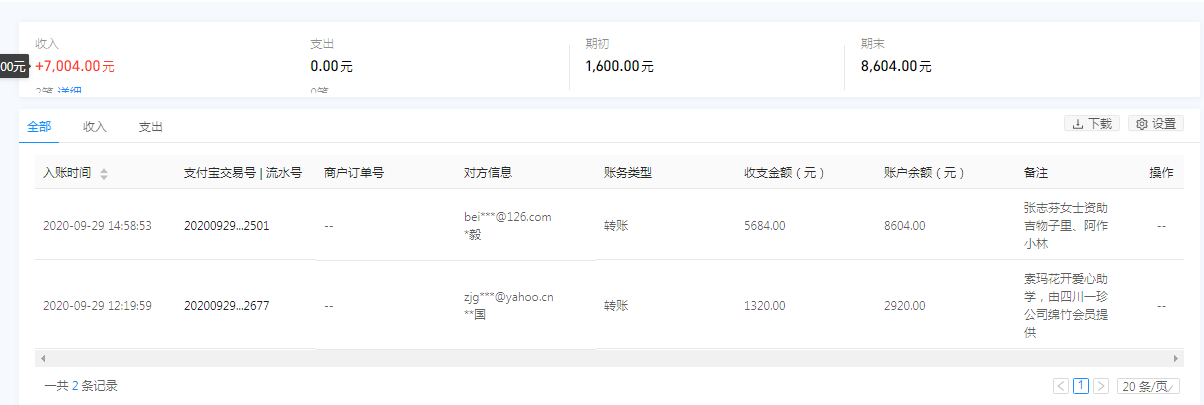Click left arrow of horizontal scrollbar
Image resolution: width=1204 pixels, height=405 pixels.
[x=42, y=358]
